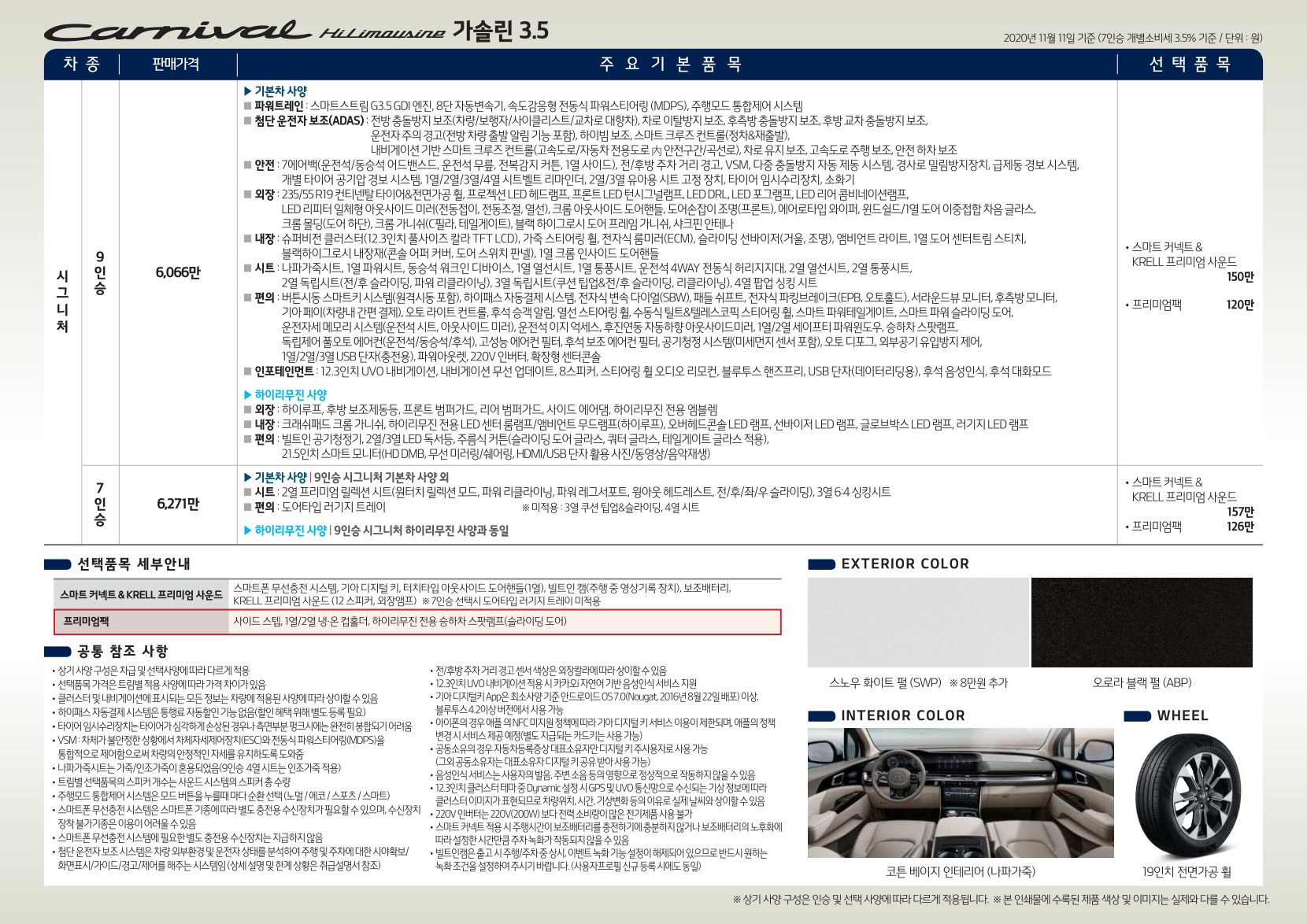Click the 6,066만 price for 9인승

coord(178,273)
